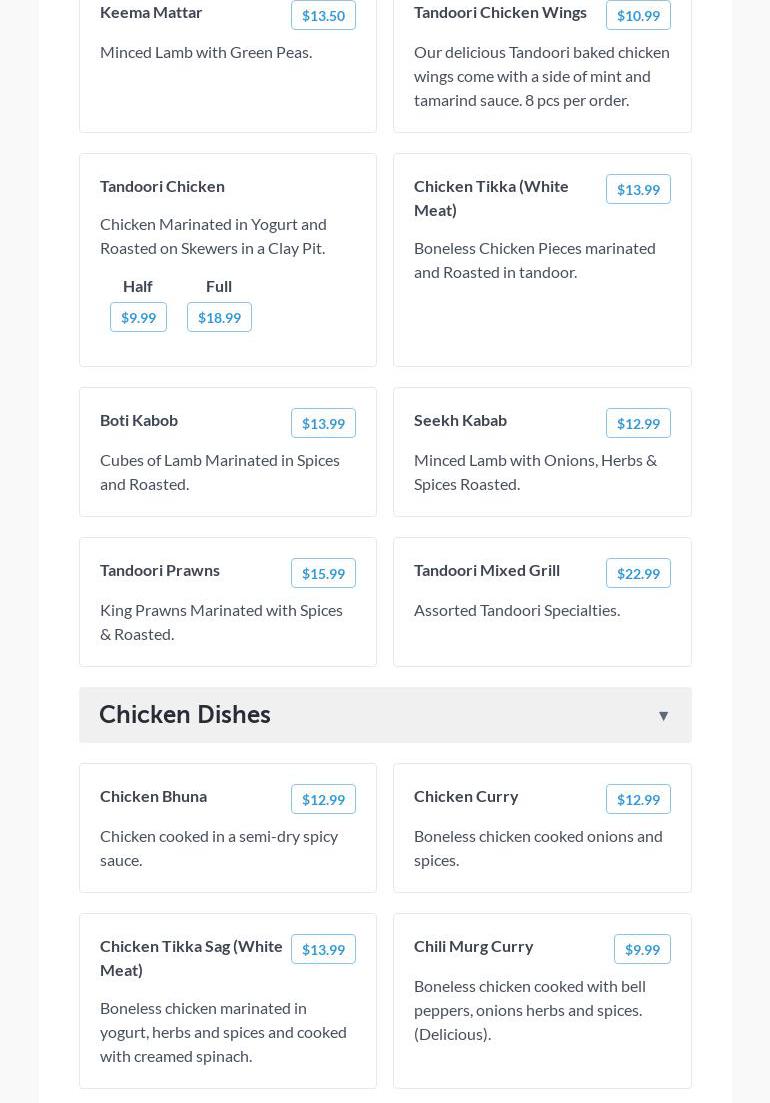Viewport: 770px width, 1103px height.
Task: Select Tandoori Mixed Grill $22.99 price
Action: 638,573
